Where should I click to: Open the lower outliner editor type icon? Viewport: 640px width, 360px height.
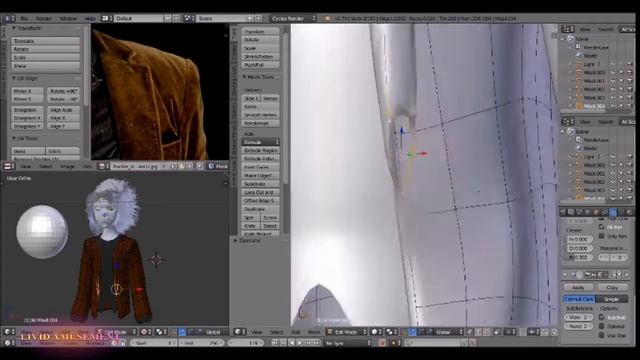pos(568,122)
